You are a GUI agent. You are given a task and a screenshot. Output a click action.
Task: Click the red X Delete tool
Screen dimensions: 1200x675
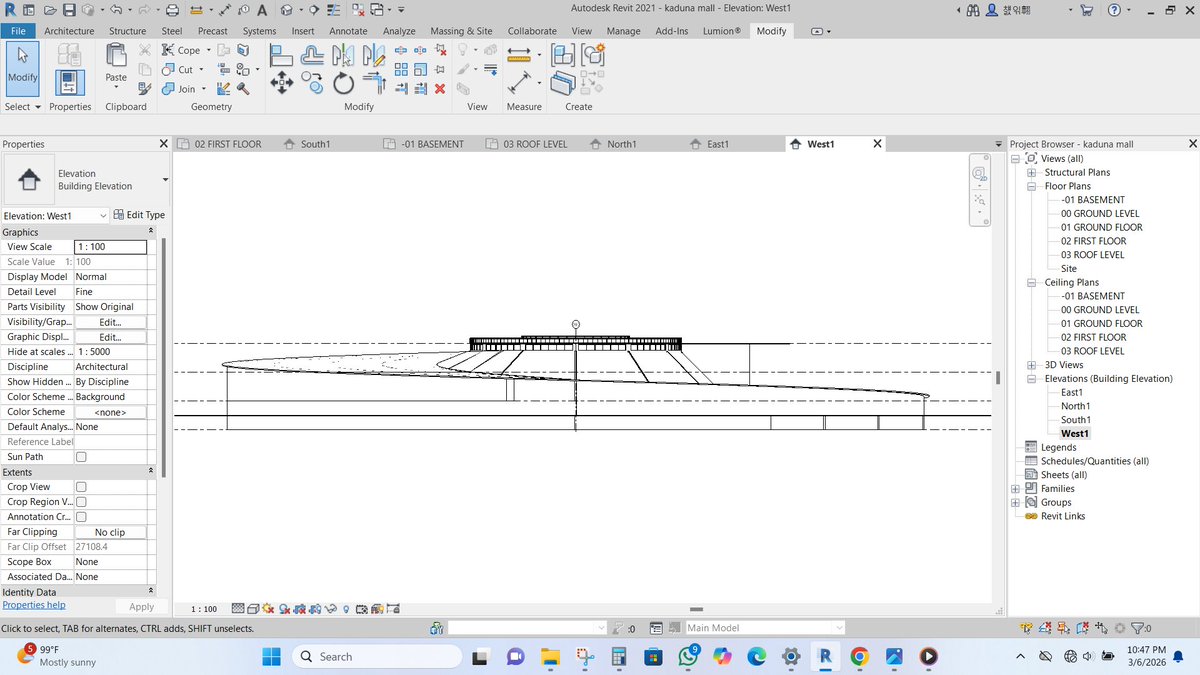(440, 89)
